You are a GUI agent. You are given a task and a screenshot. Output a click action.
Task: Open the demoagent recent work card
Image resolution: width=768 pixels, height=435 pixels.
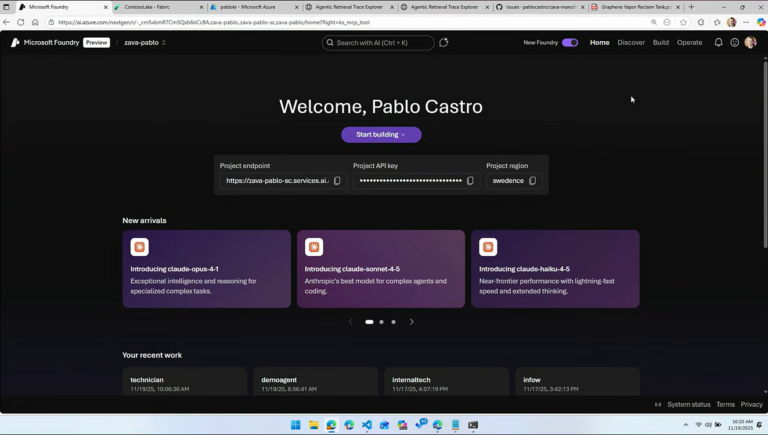[x=315, y=382]
